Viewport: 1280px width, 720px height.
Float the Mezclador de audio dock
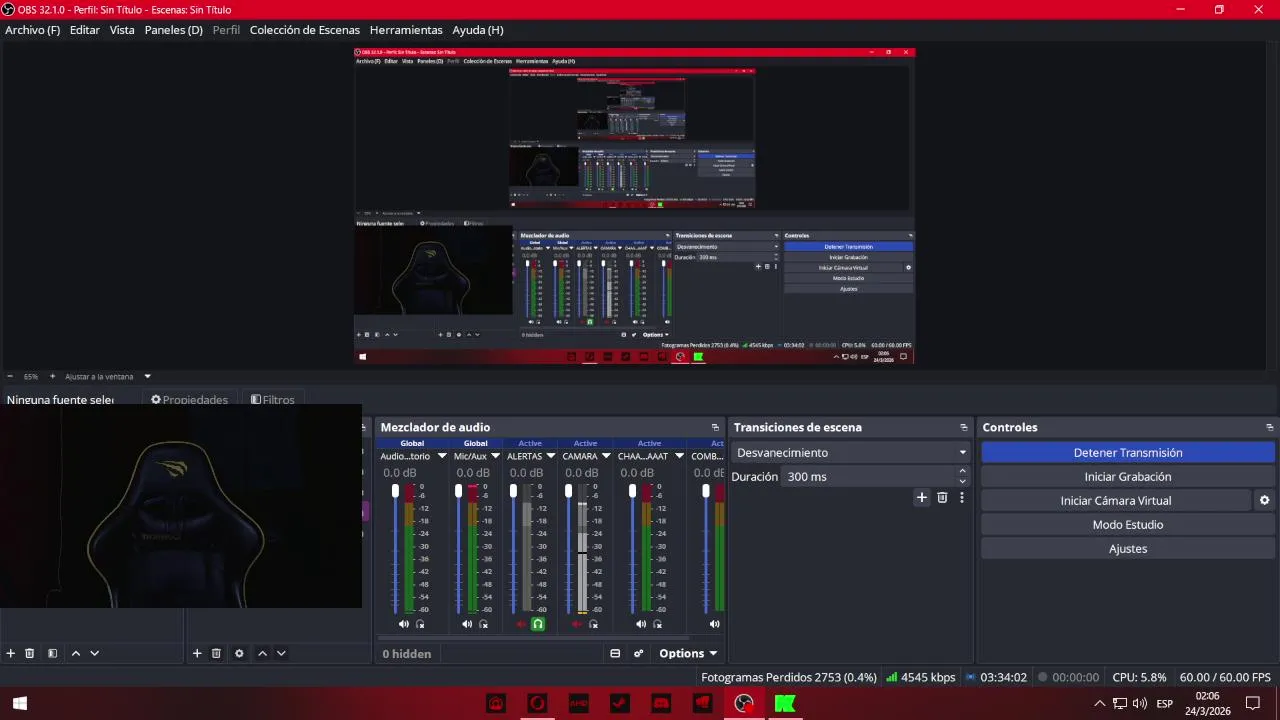coord(715,427)
